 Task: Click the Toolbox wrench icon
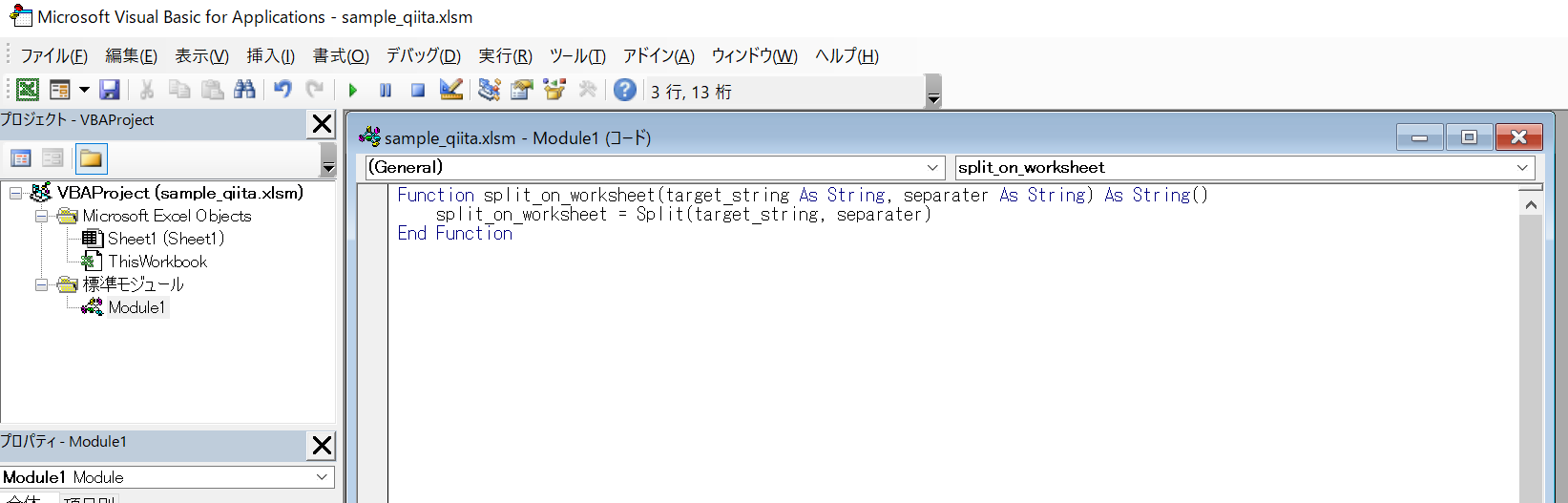click(587, 90)
